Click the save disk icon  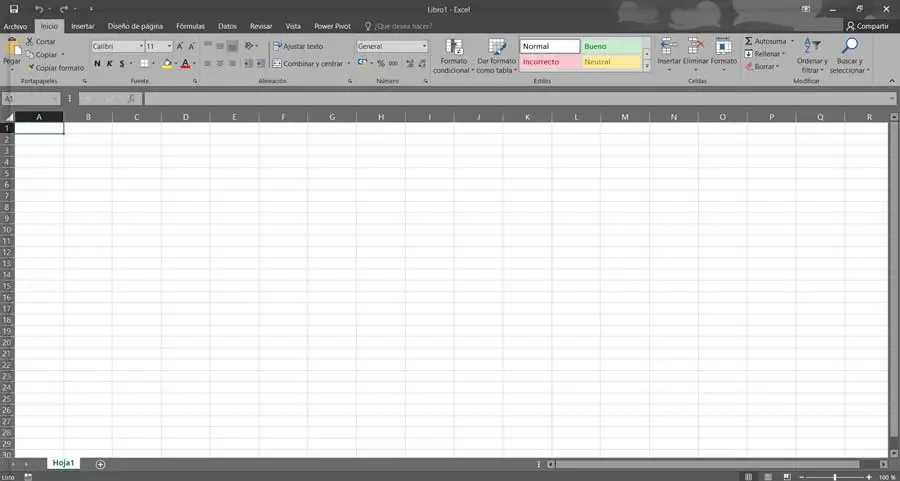(x=14, y=9)
